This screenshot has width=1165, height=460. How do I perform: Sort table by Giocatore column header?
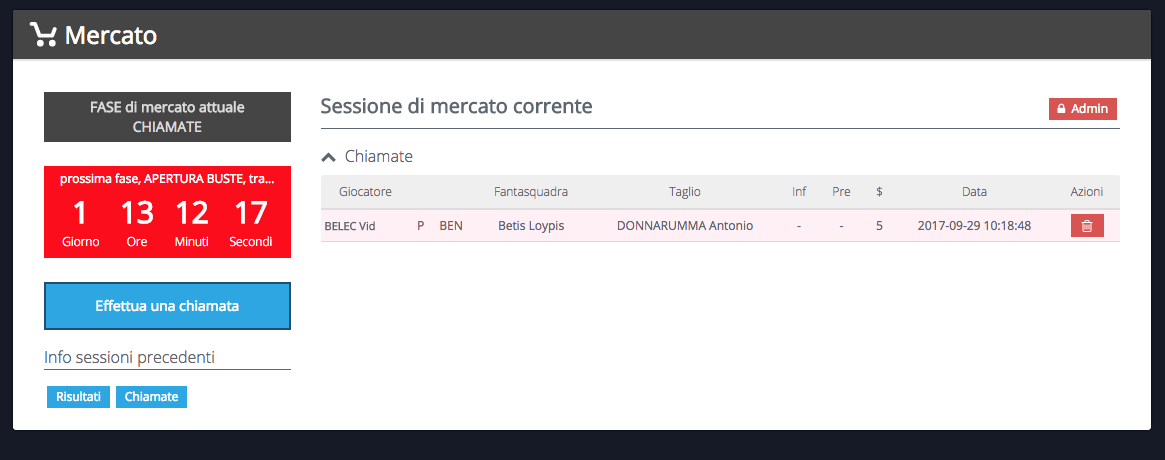(x=365, y=191)
